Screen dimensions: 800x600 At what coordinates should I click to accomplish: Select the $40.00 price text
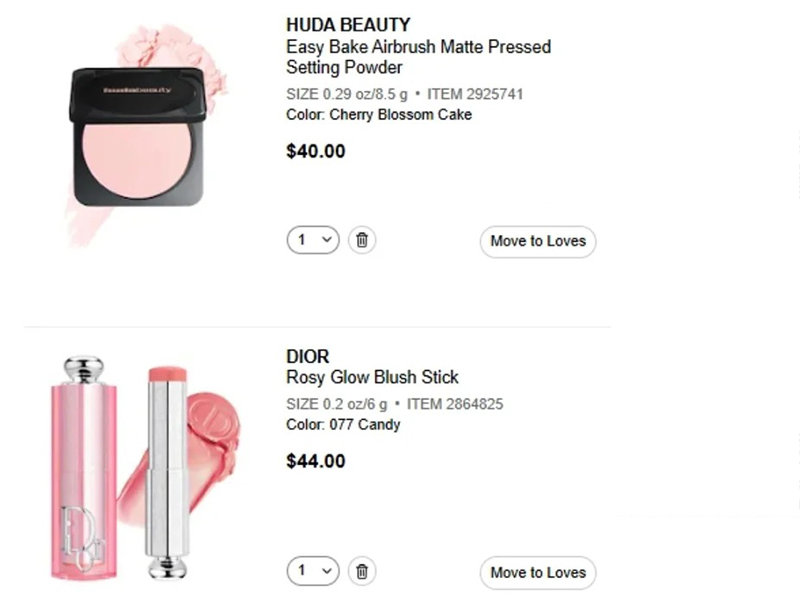pos(316,151)
